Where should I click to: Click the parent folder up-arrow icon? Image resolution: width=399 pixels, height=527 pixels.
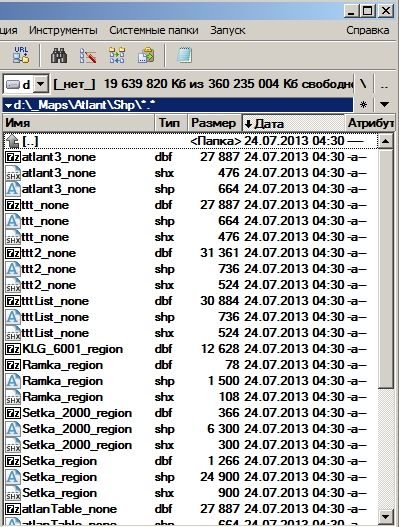coord(12,141)
